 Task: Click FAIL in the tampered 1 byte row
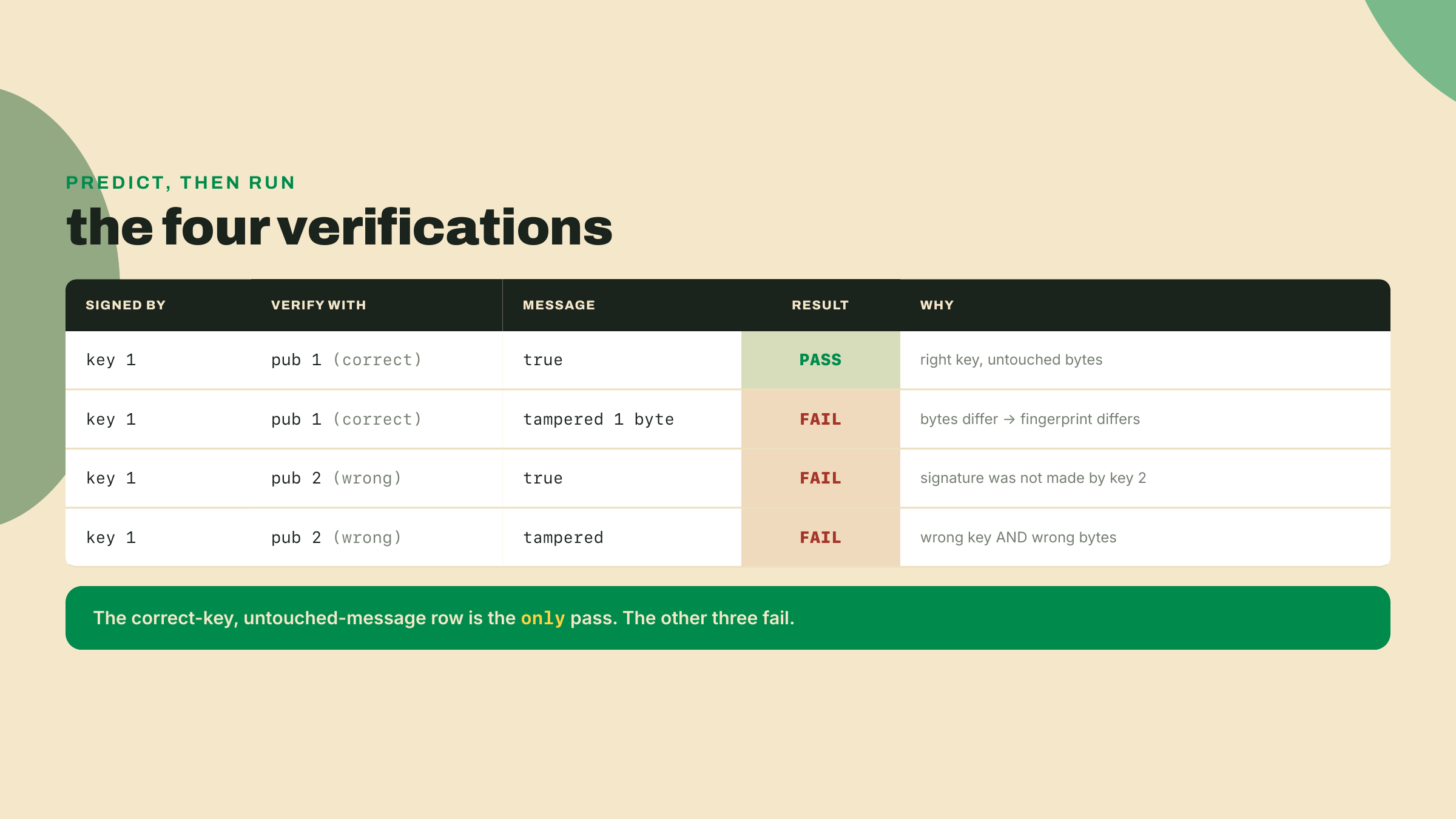820,419
